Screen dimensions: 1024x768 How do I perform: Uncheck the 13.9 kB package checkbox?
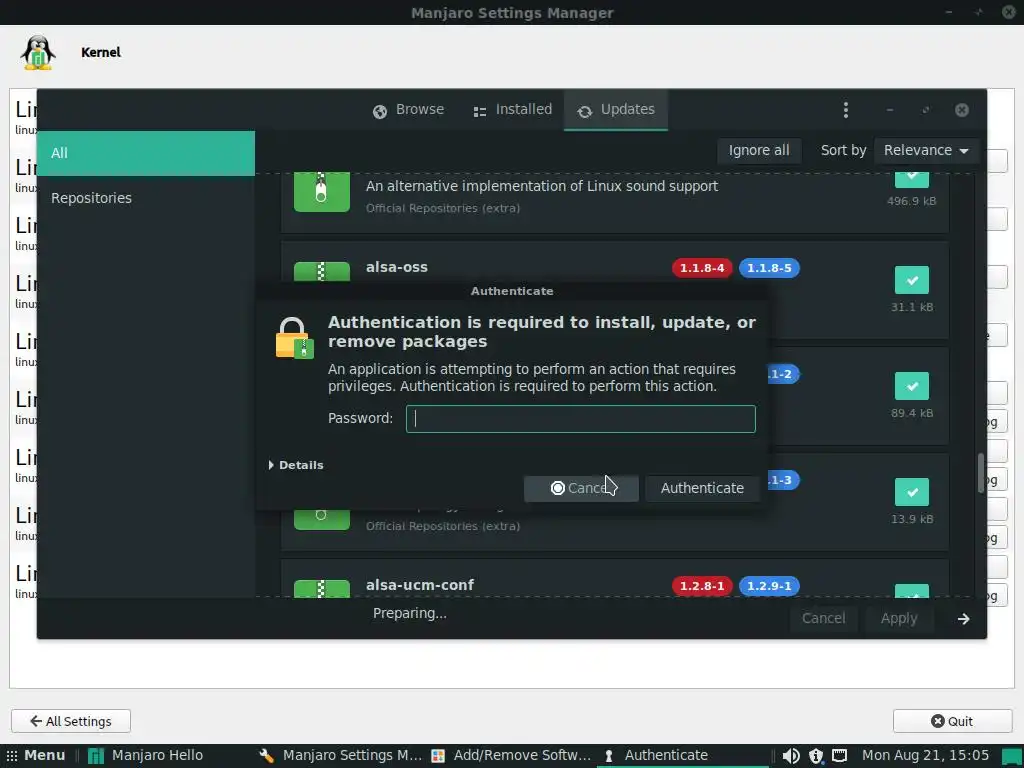click(x=912, y=492)
